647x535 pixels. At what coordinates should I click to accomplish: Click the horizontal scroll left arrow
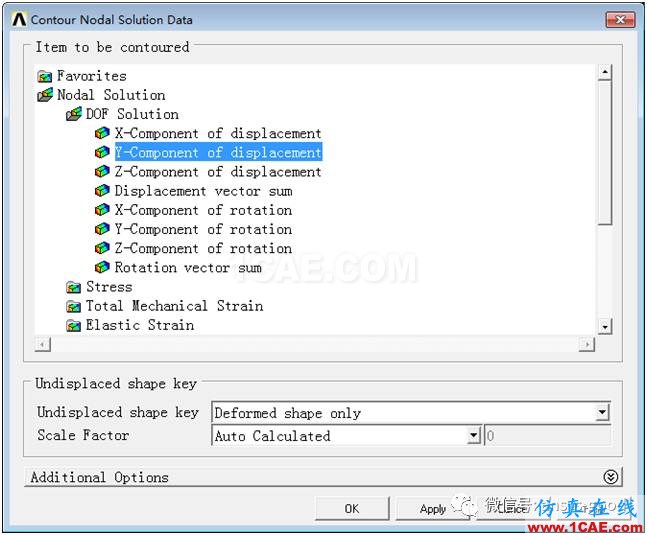pos(43,344)
